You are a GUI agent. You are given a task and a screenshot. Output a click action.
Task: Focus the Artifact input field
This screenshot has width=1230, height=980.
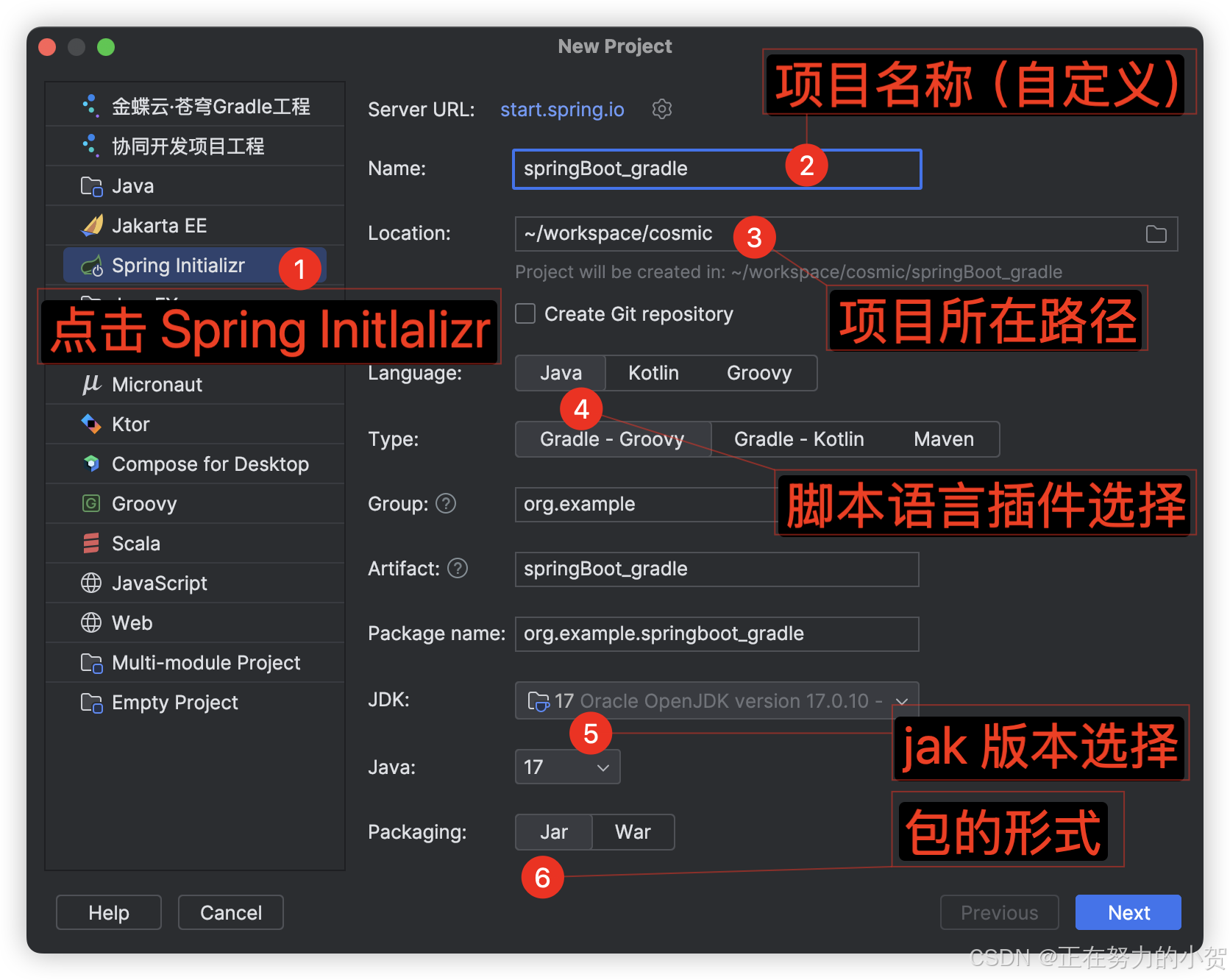717,569
